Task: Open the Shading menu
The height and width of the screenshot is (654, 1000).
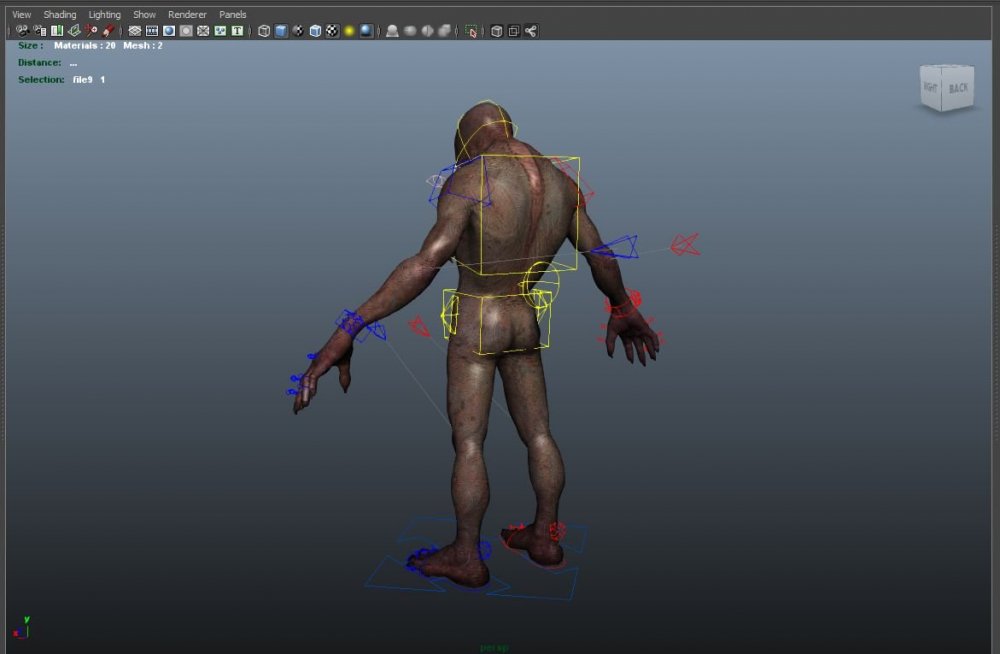Action: click(60, 15)
